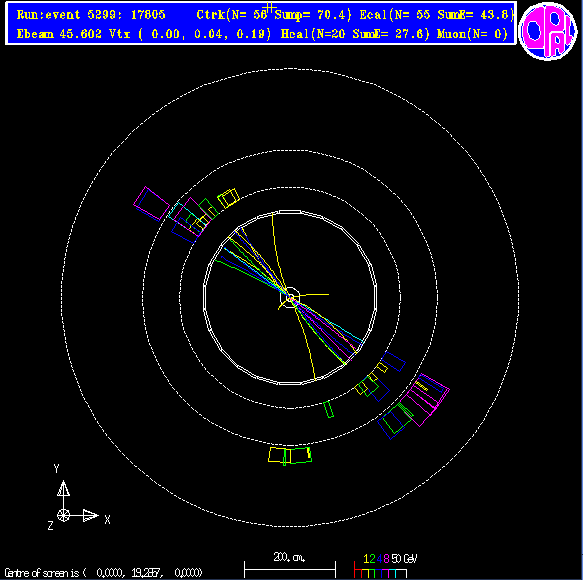Image resolution: width=583 pixels, height=580 pixels.
Task: Click the Z axis circle marker
Action: tap(64, 516)
